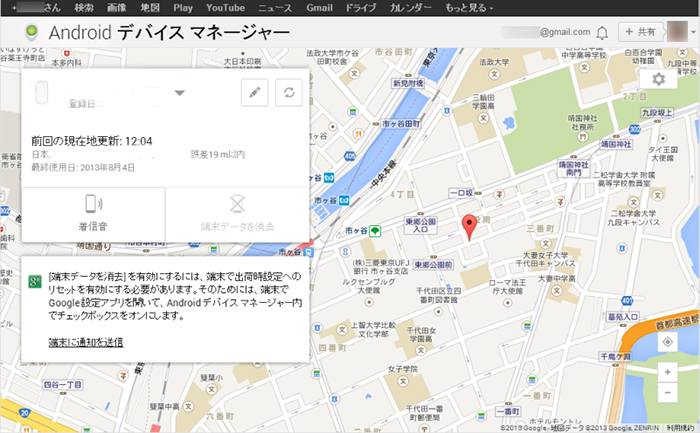
Task: Select the red location pin marker
Action: pyautogui.click(x=469, y=227)
